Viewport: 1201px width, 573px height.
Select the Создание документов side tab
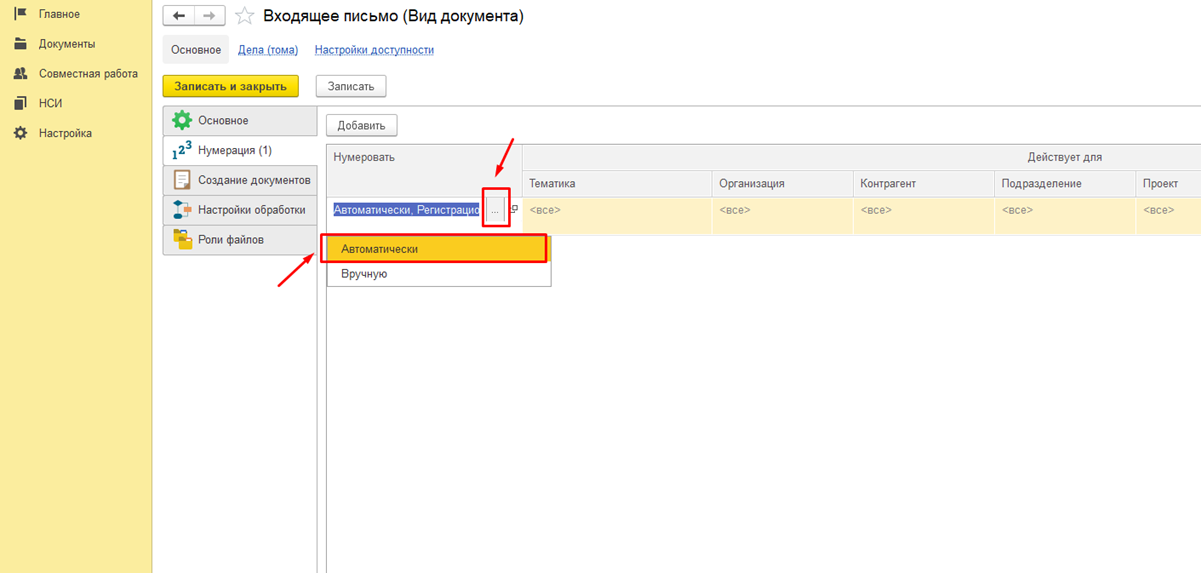[x=240, y=180]
